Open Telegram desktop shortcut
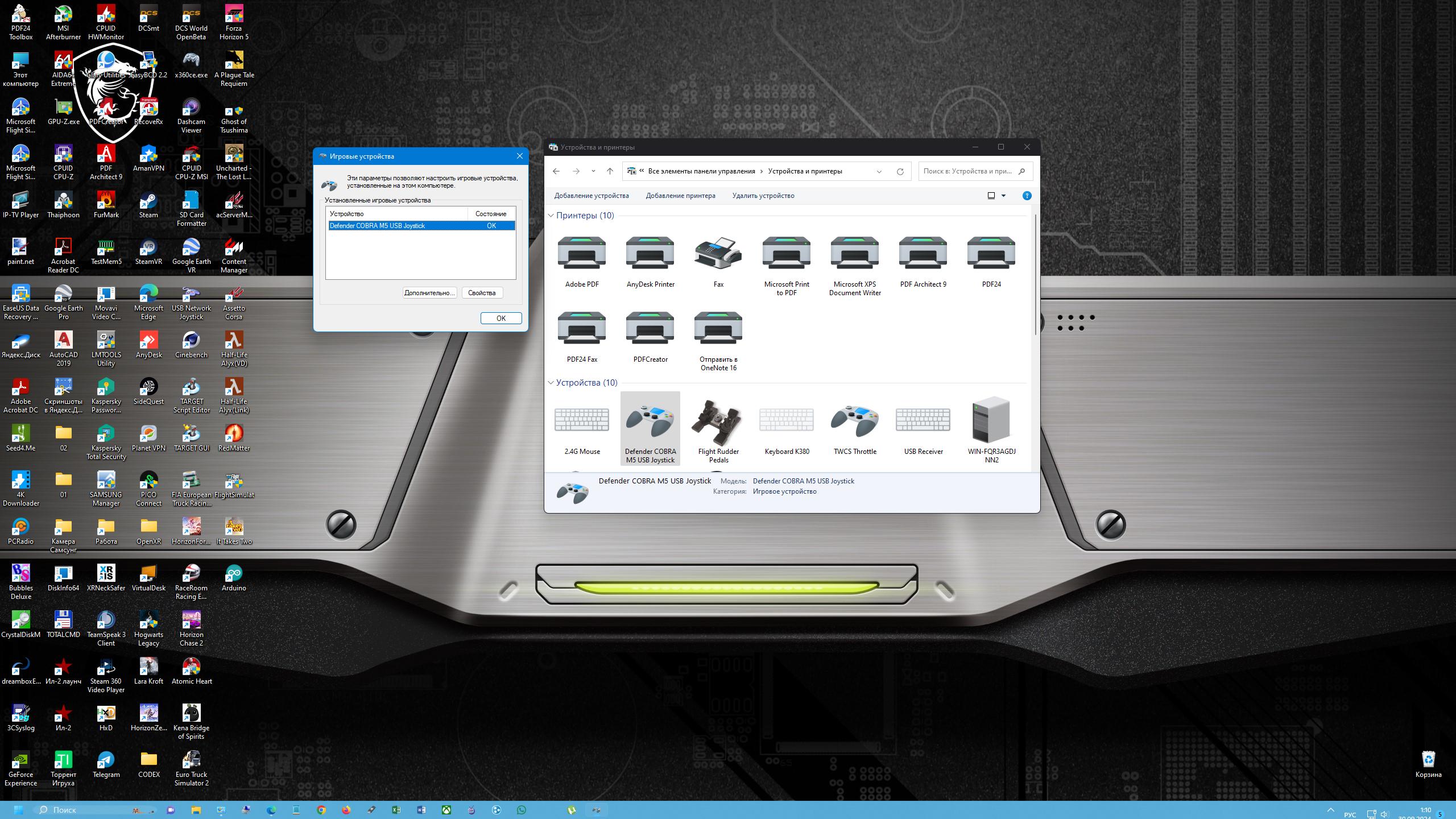Screen dimensions: 1456x819 106,764
